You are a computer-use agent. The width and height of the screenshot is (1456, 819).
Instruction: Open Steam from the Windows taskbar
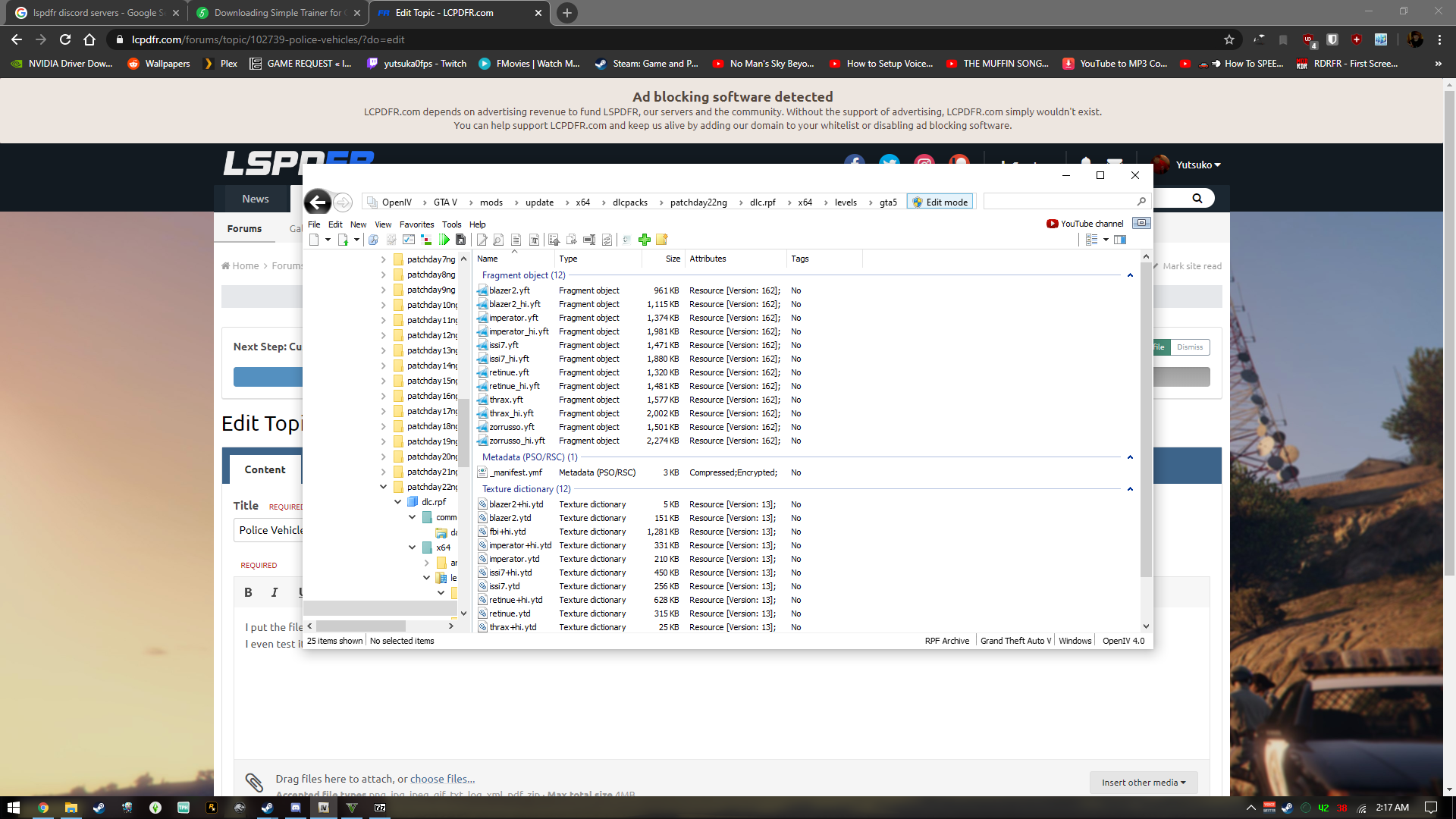99,808
